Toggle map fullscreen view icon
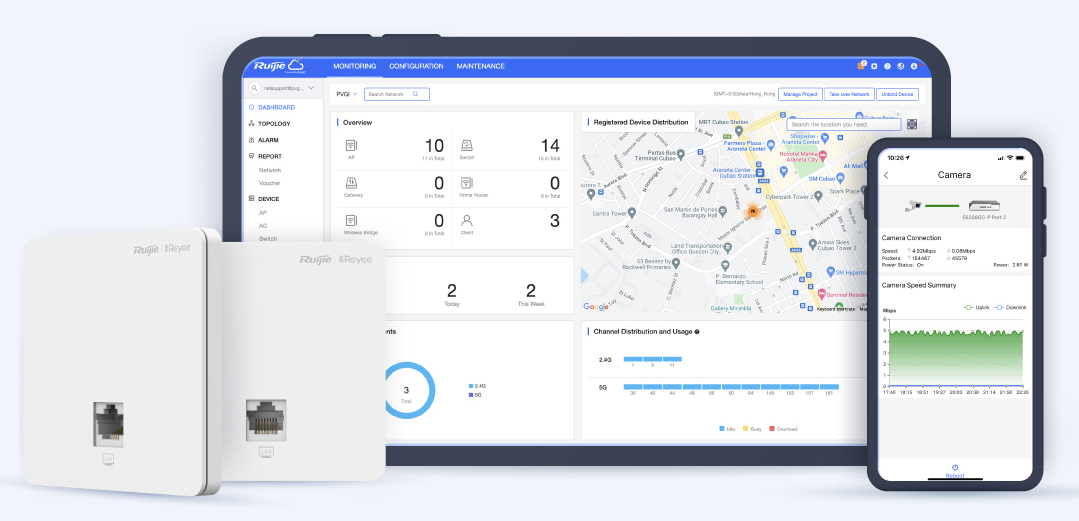Screen dimensions: 1079x521 (x=912, y=125)
